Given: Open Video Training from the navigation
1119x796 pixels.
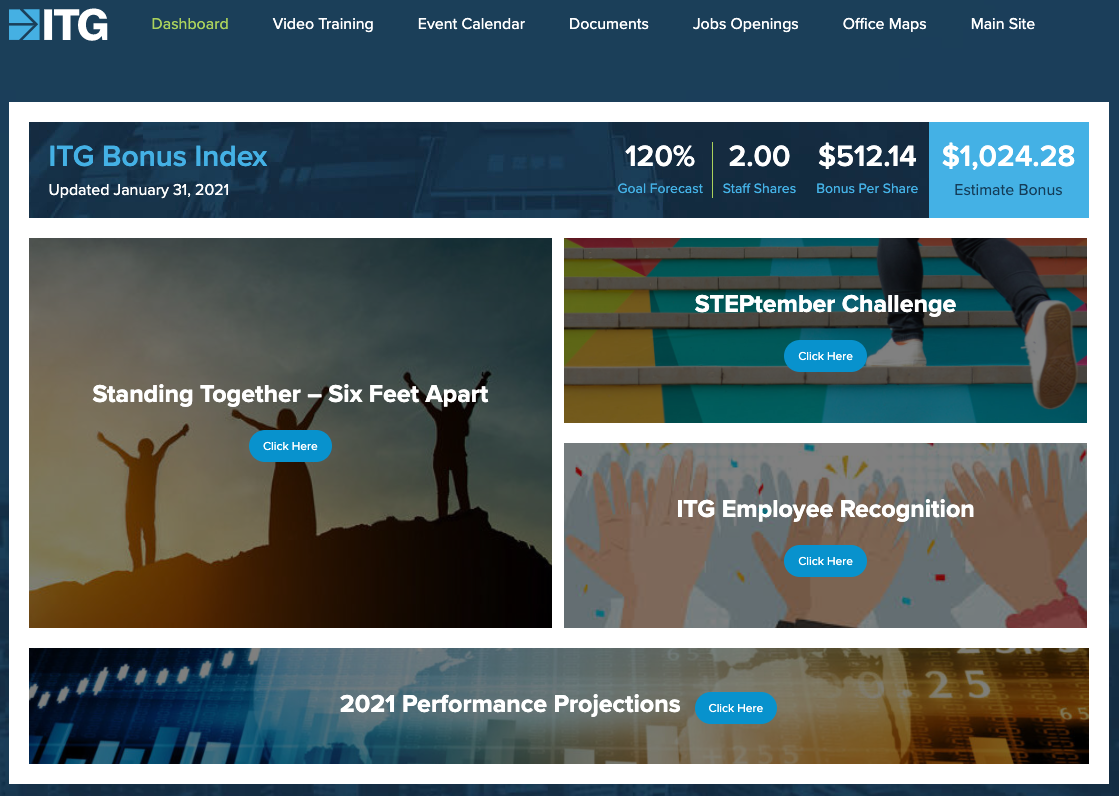Looking at the screenshot, I should click(x=323, y=24).
